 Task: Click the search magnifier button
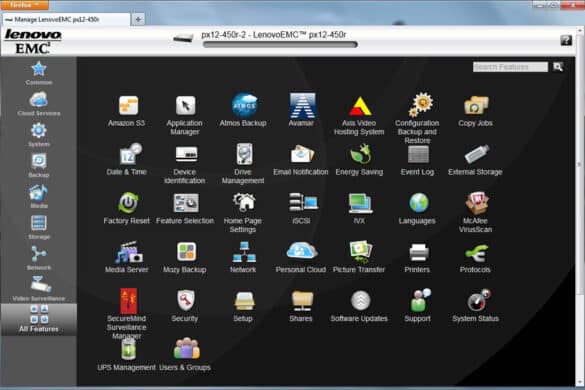coord(558,67)
